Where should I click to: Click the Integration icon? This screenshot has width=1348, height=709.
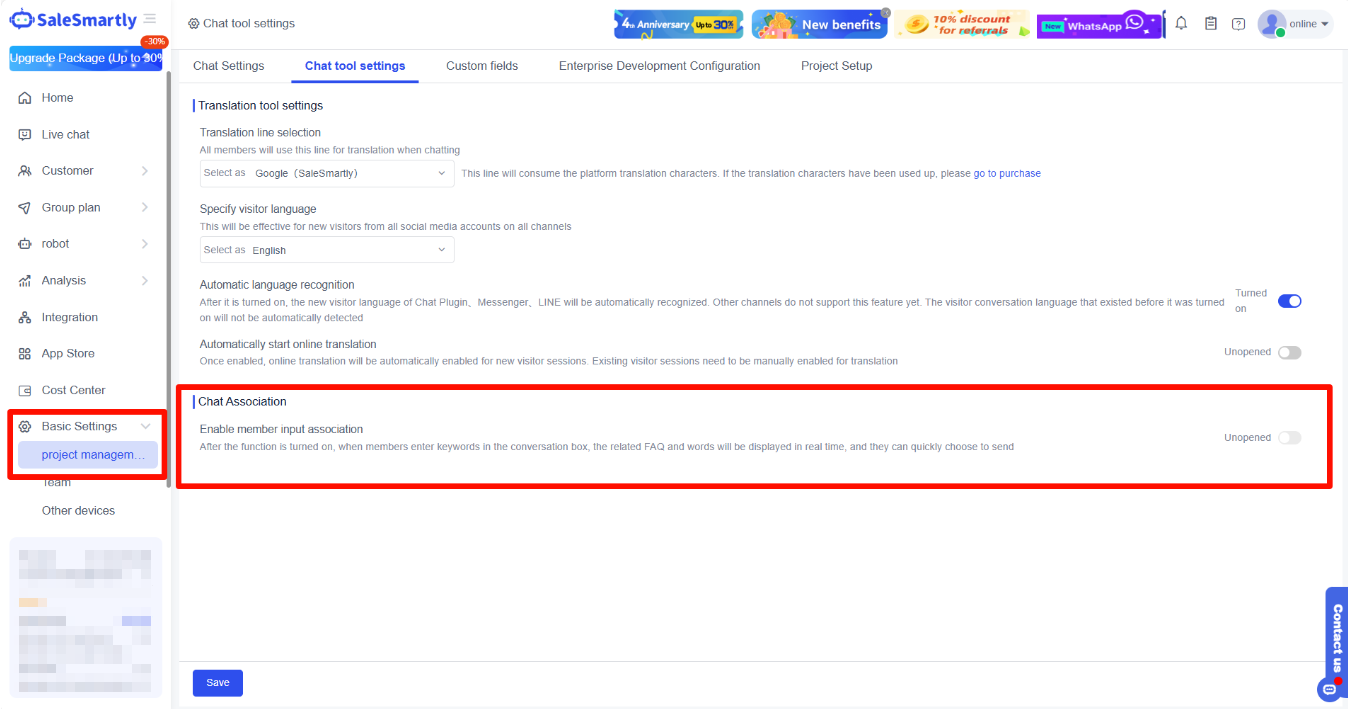25,317
